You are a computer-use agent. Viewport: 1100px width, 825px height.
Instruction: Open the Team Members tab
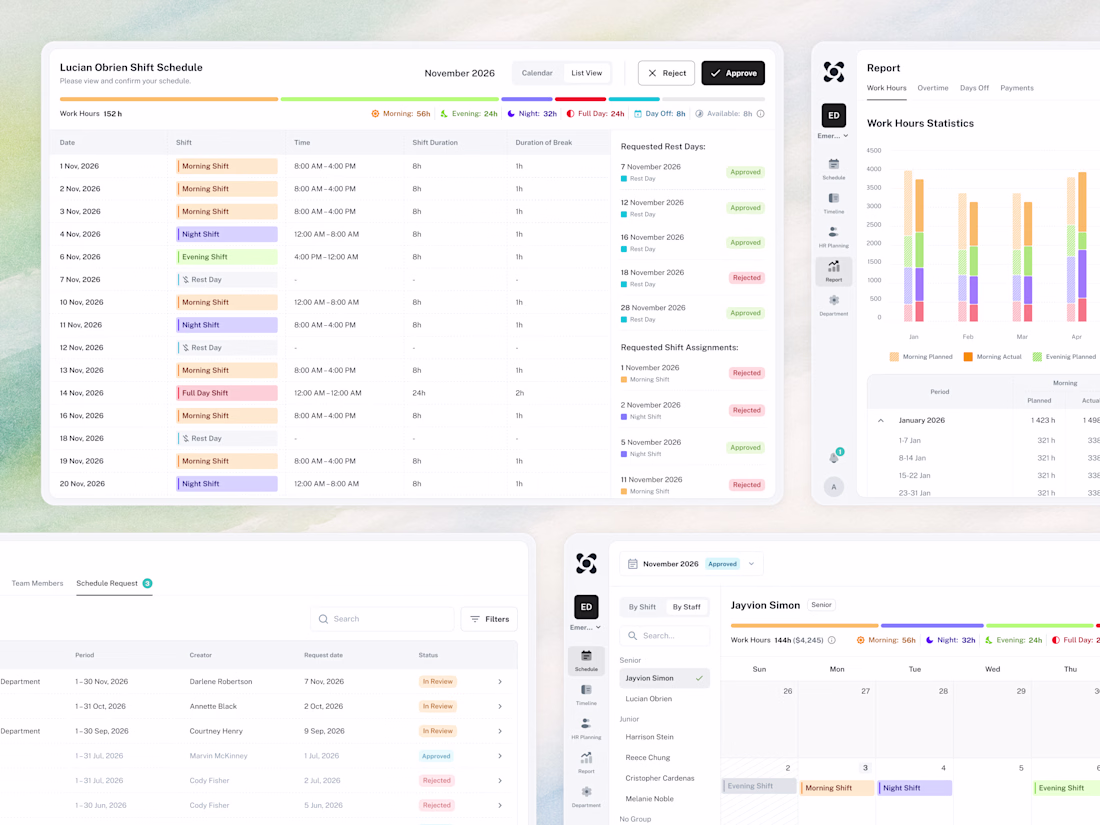pos(37,583)
